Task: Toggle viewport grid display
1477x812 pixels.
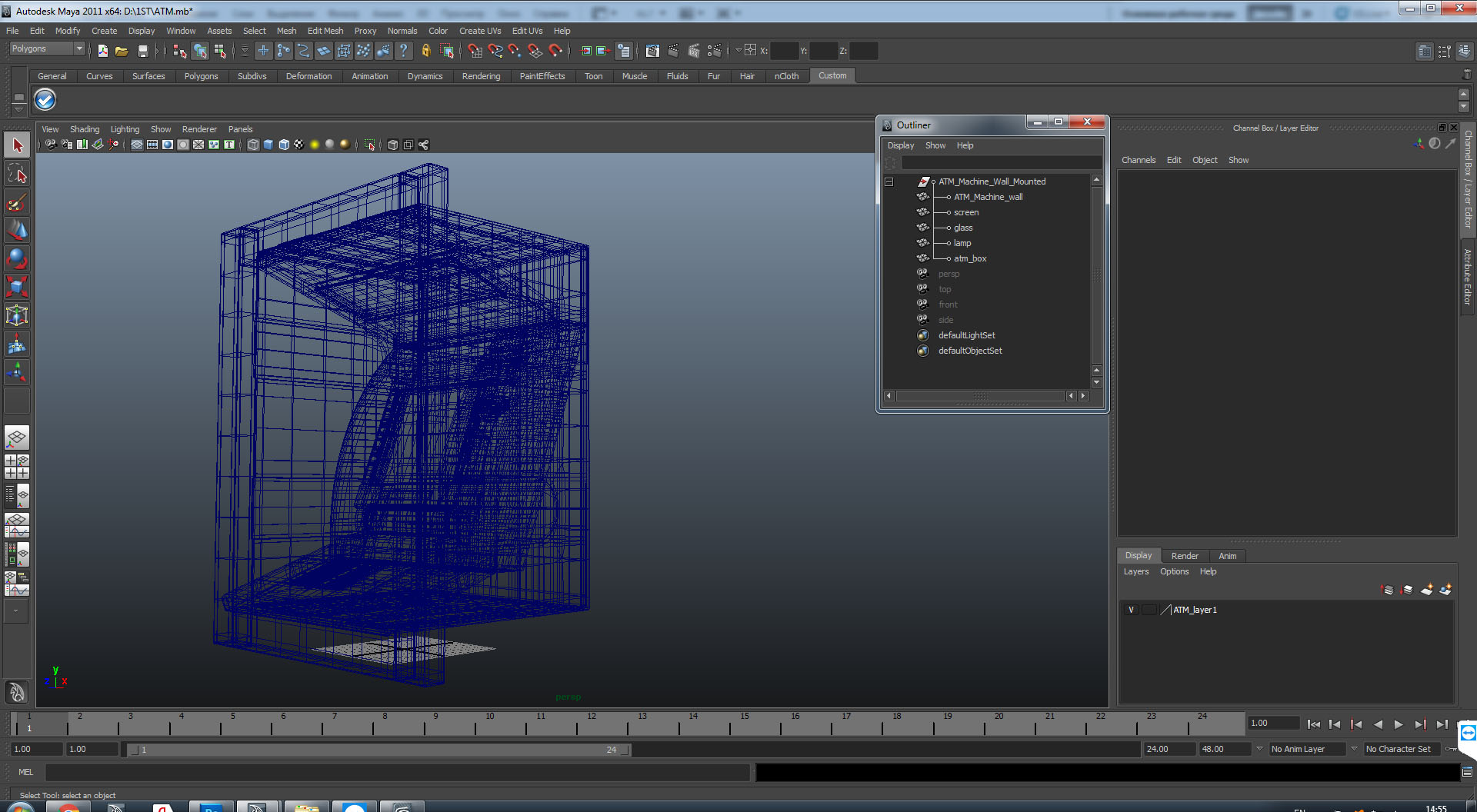Action: [x=137, y=145]
